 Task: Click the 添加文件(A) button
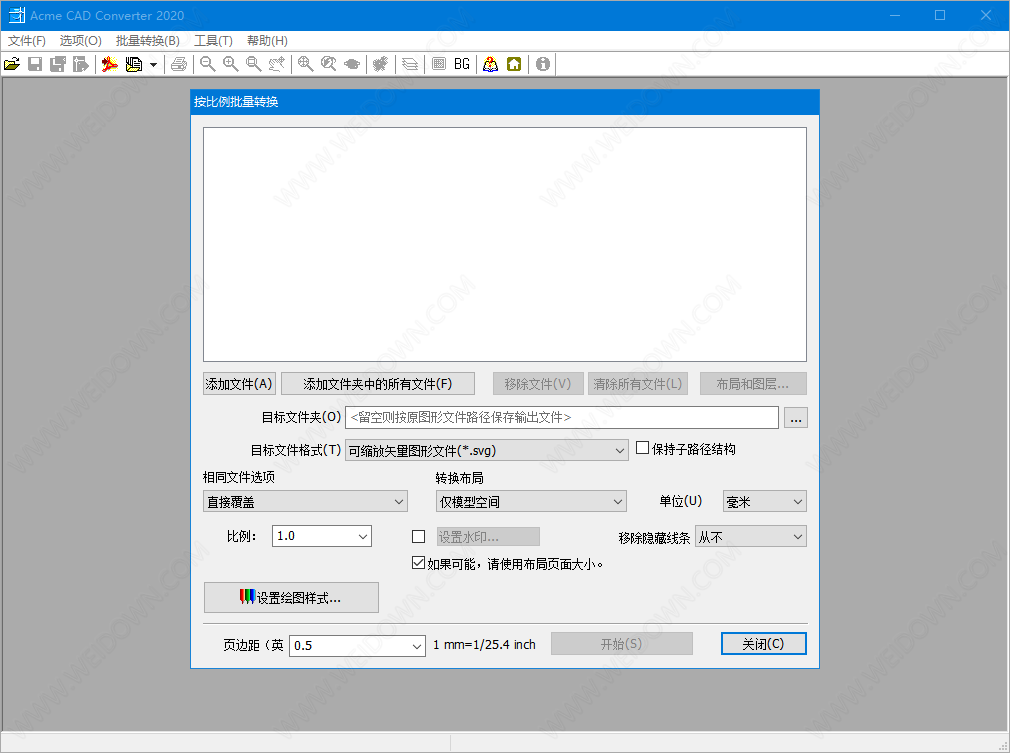(239, 384)
